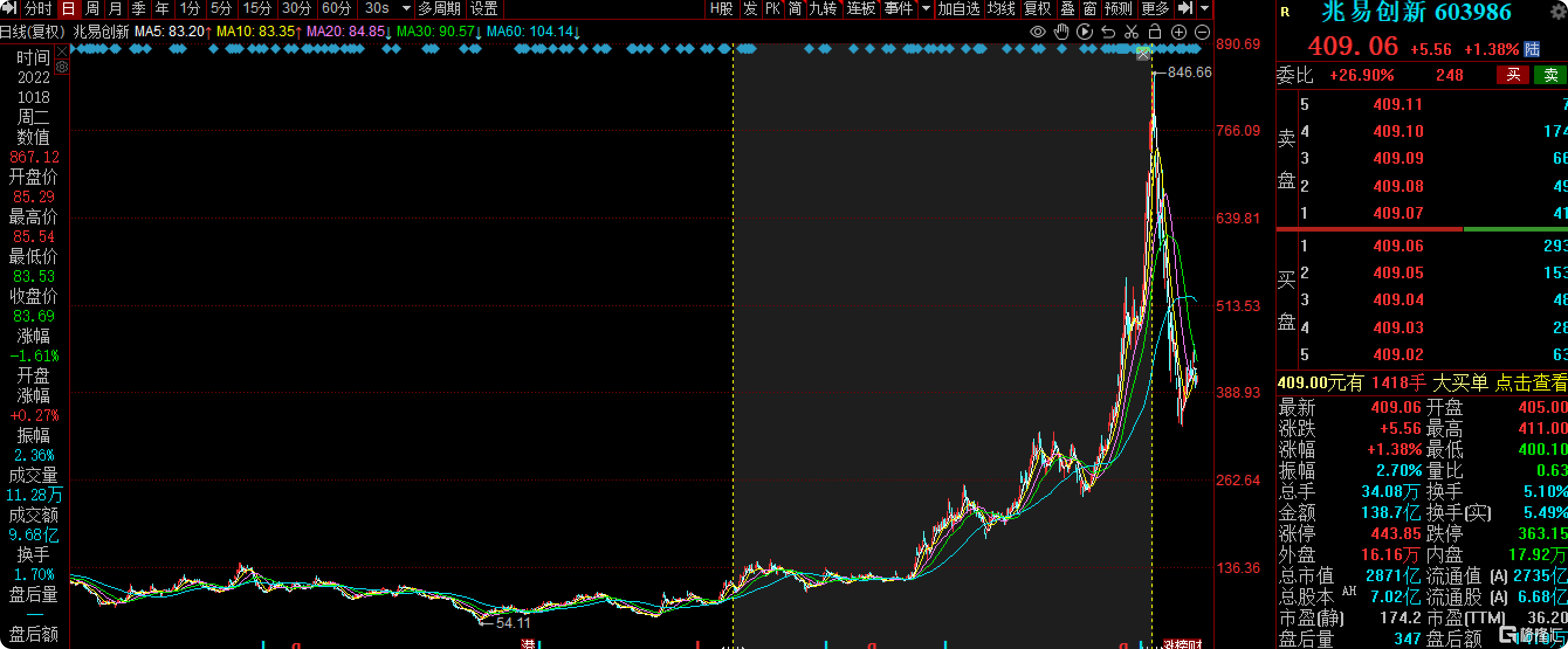The height and width of the screenshot is (649, 1568).
Task: Toggle the eye visibility icon above chart
Action: [x=1038, y=32]
